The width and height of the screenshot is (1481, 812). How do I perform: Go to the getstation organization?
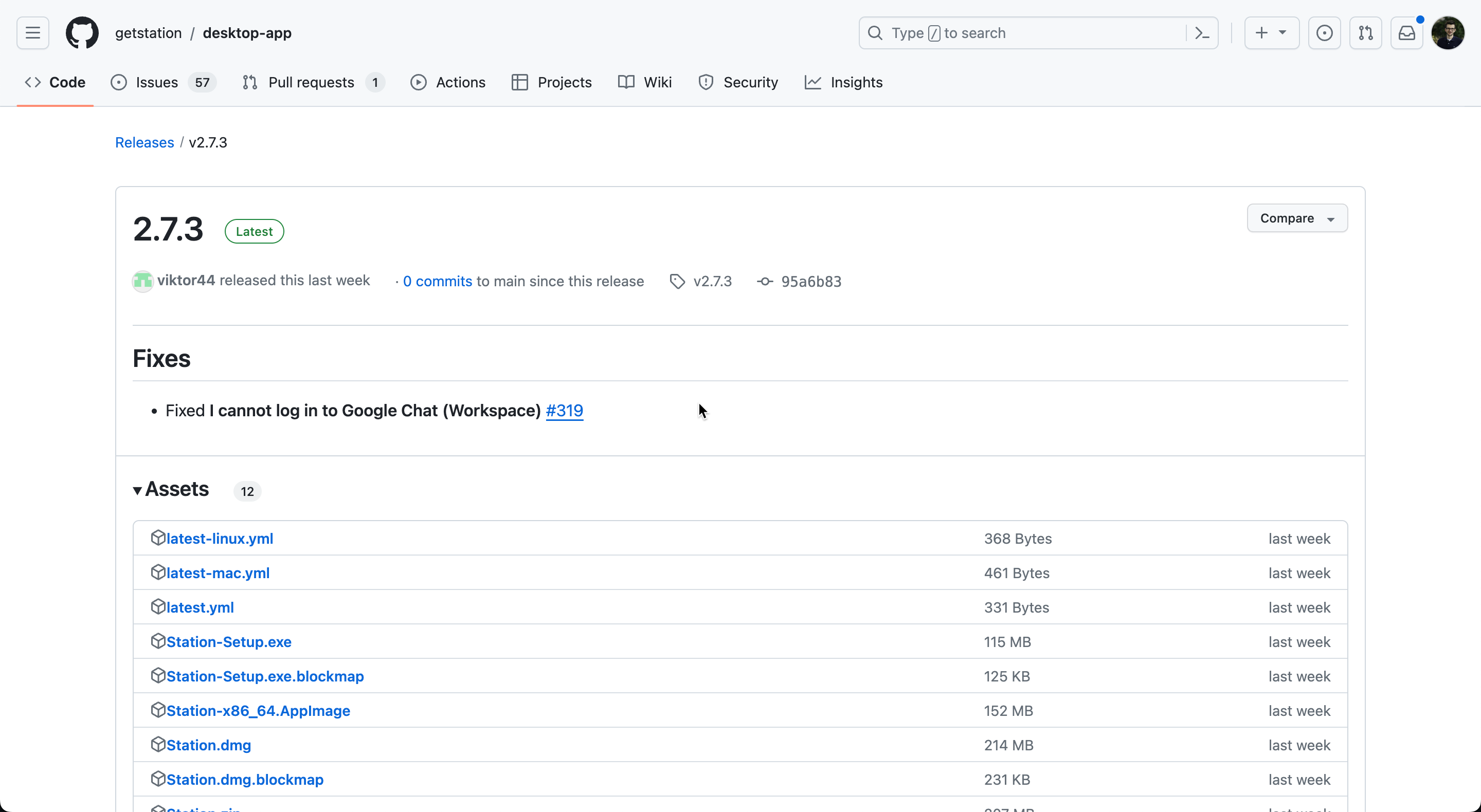[148, 33]
